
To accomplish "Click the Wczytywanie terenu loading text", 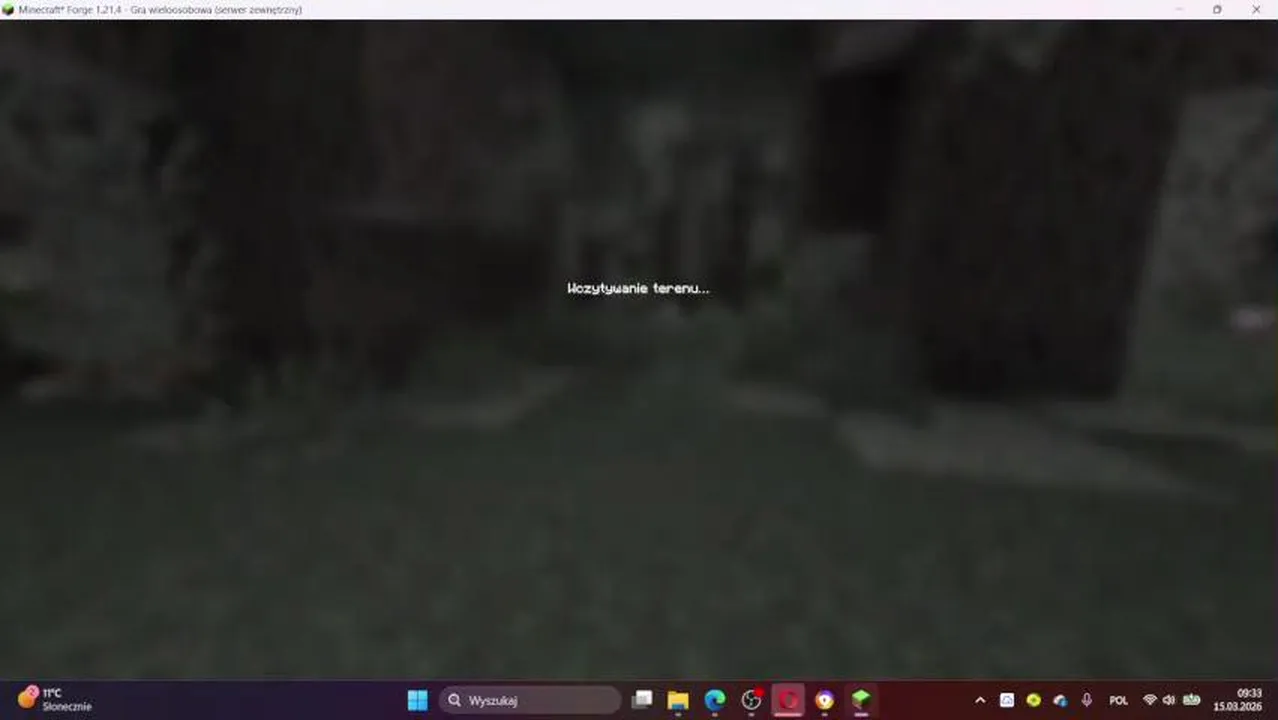I will click(638, 288).
